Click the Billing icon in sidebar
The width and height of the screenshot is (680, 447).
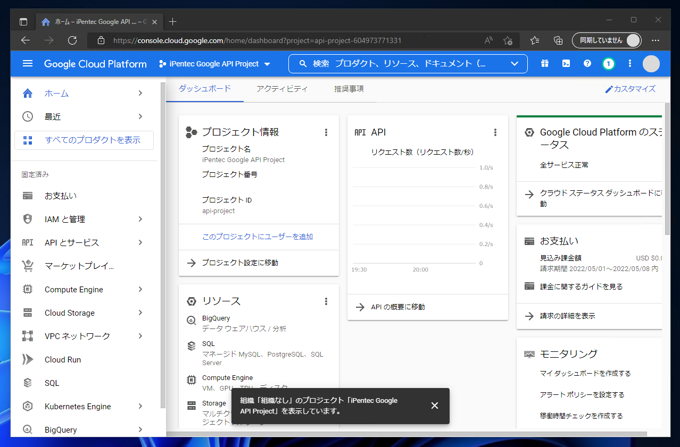[27, 196]
